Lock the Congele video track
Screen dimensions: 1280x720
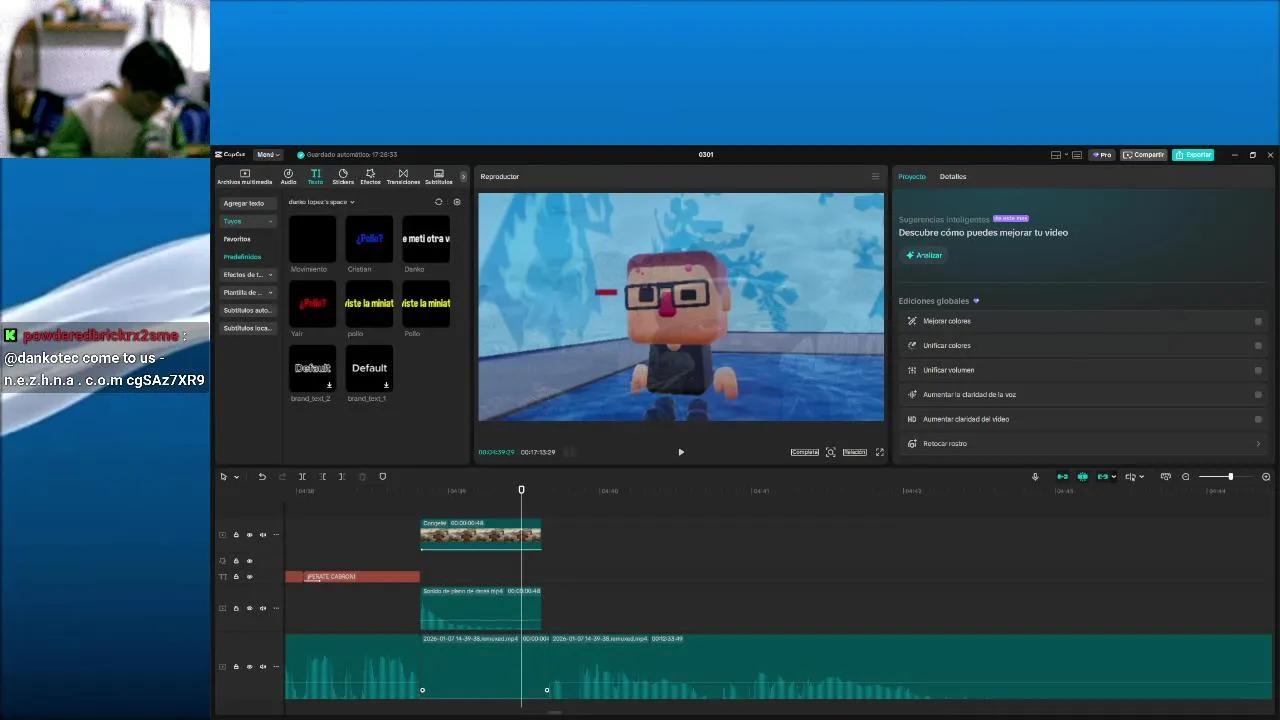tap(236, 535)
